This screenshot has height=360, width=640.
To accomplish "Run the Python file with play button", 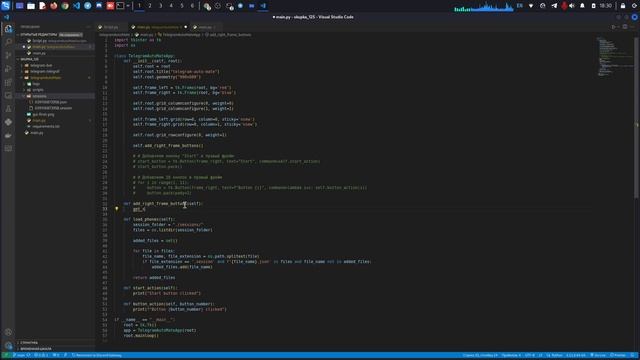I will click(613, 27).
